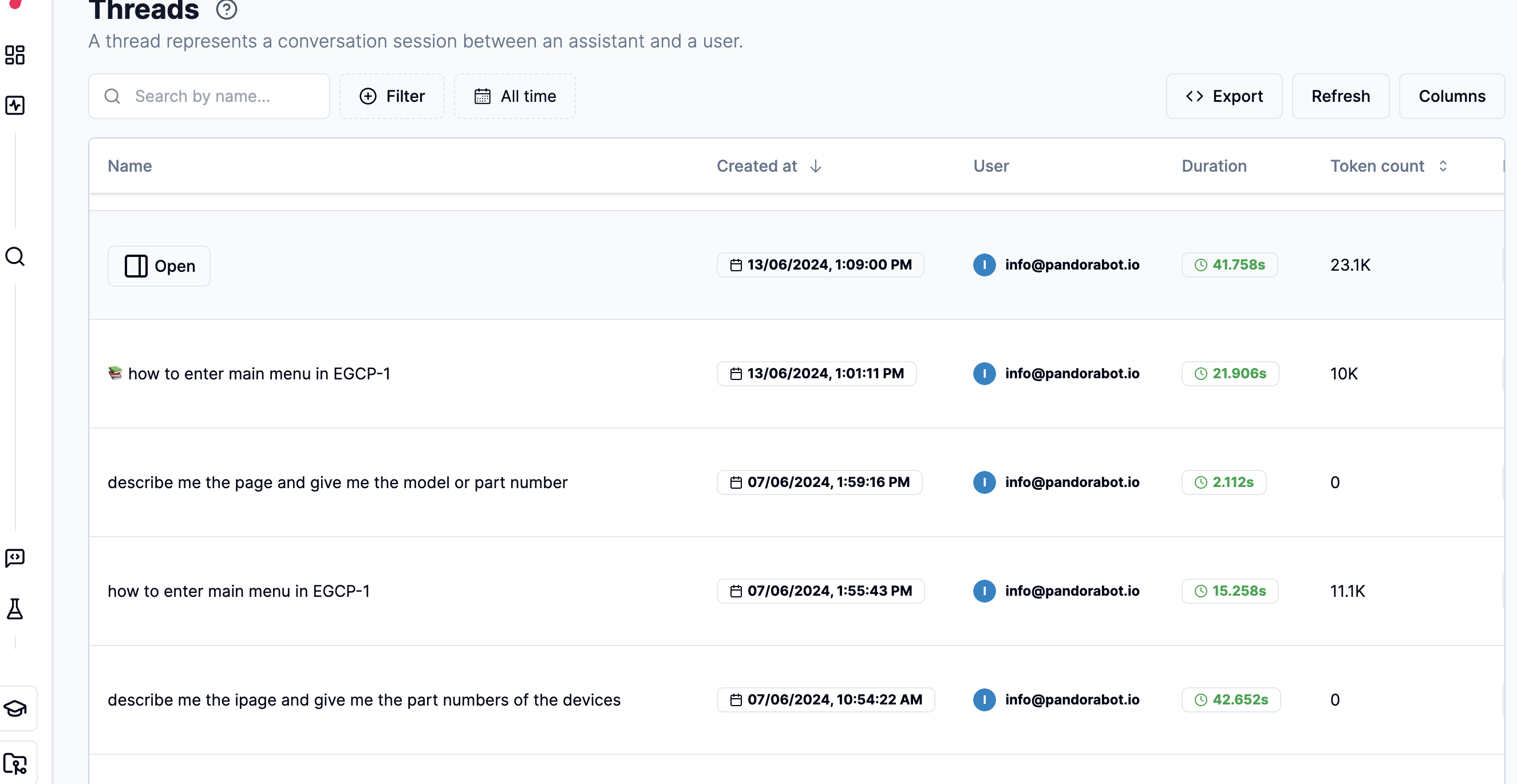Open the search magnifier in sidebar
Screen dimensions: 1517x784
[15, 256]
